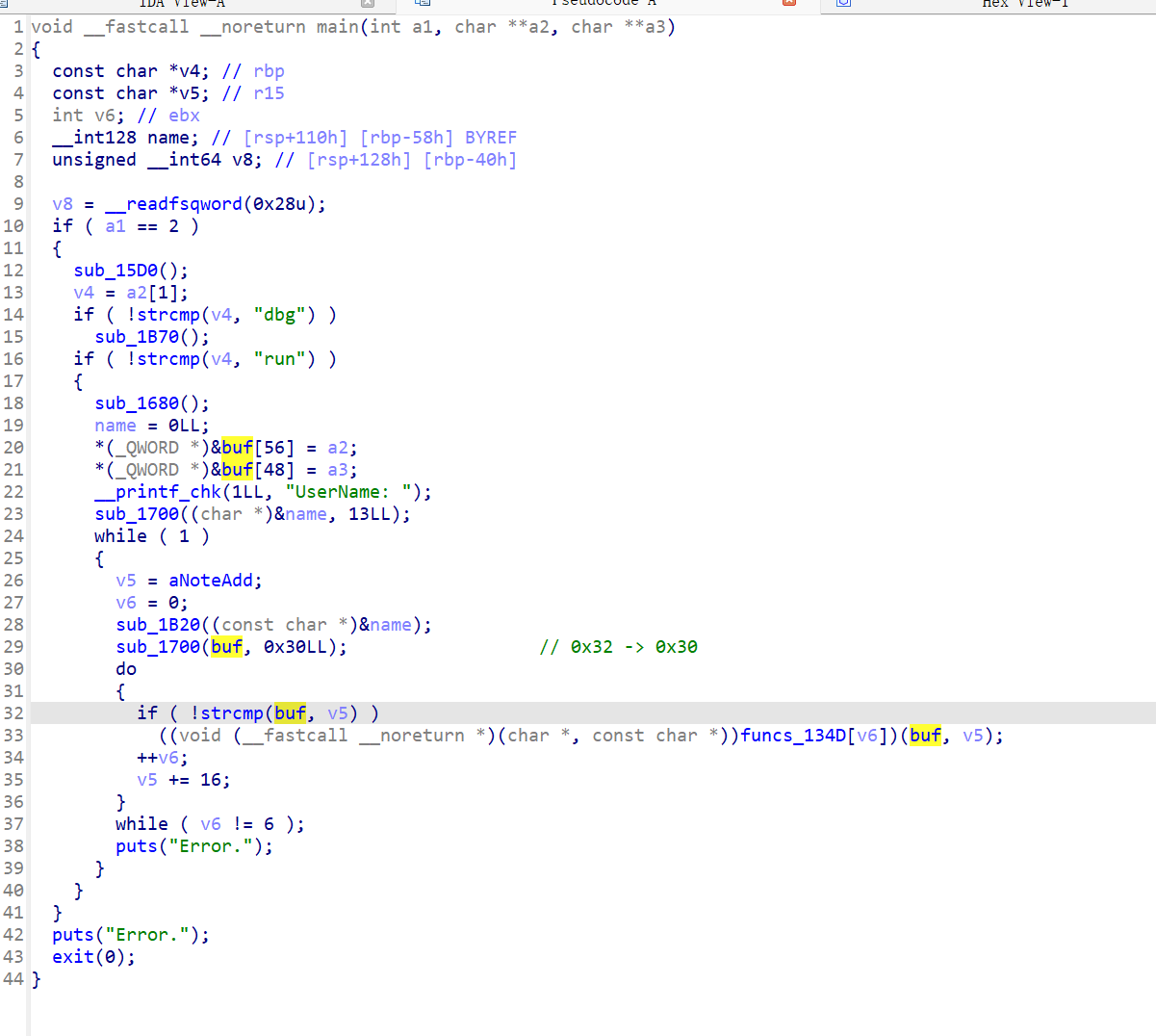Click the [rsp+110h] stack comment
This screenshot has height=1036, width=1156.
(x=295, y=138)
